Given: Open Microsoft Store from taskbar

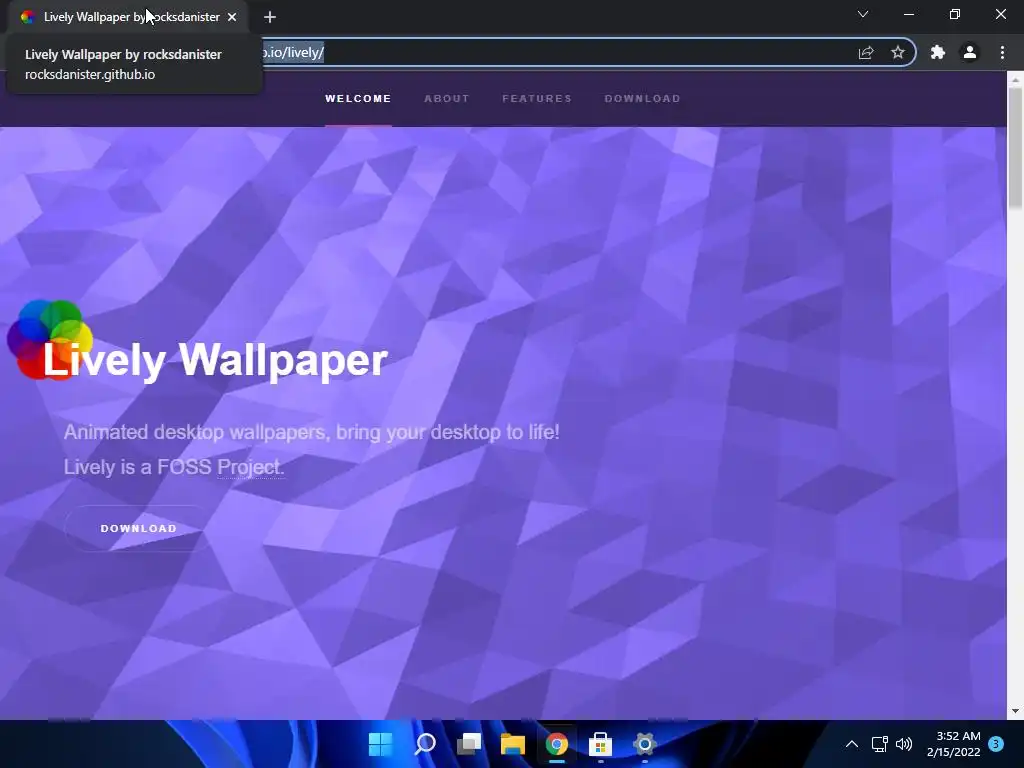Looking at the screenshot, I should click(x=600, y=744).
